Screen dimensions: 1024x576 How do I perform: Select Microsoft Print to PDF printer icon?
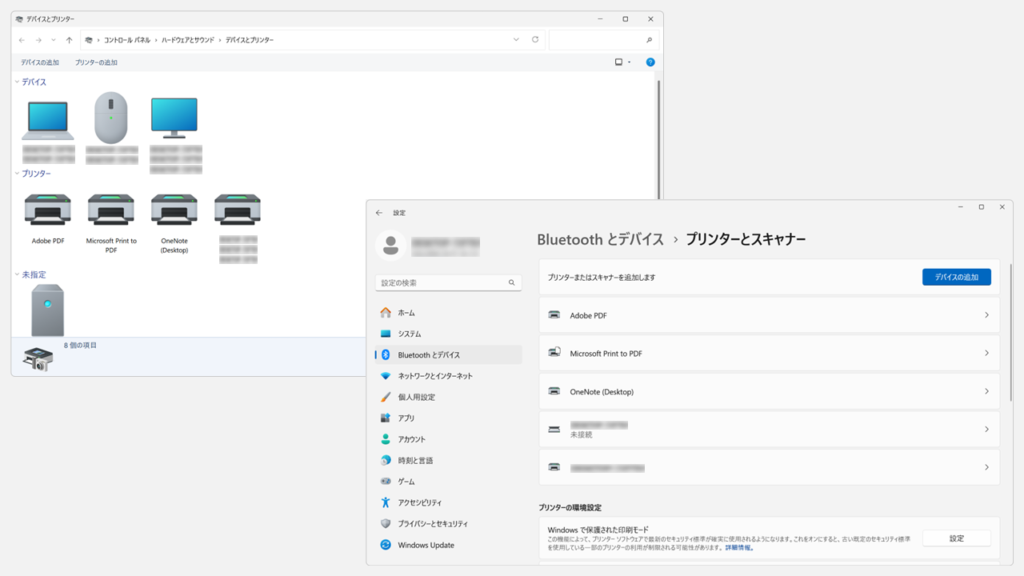(110, 212)
